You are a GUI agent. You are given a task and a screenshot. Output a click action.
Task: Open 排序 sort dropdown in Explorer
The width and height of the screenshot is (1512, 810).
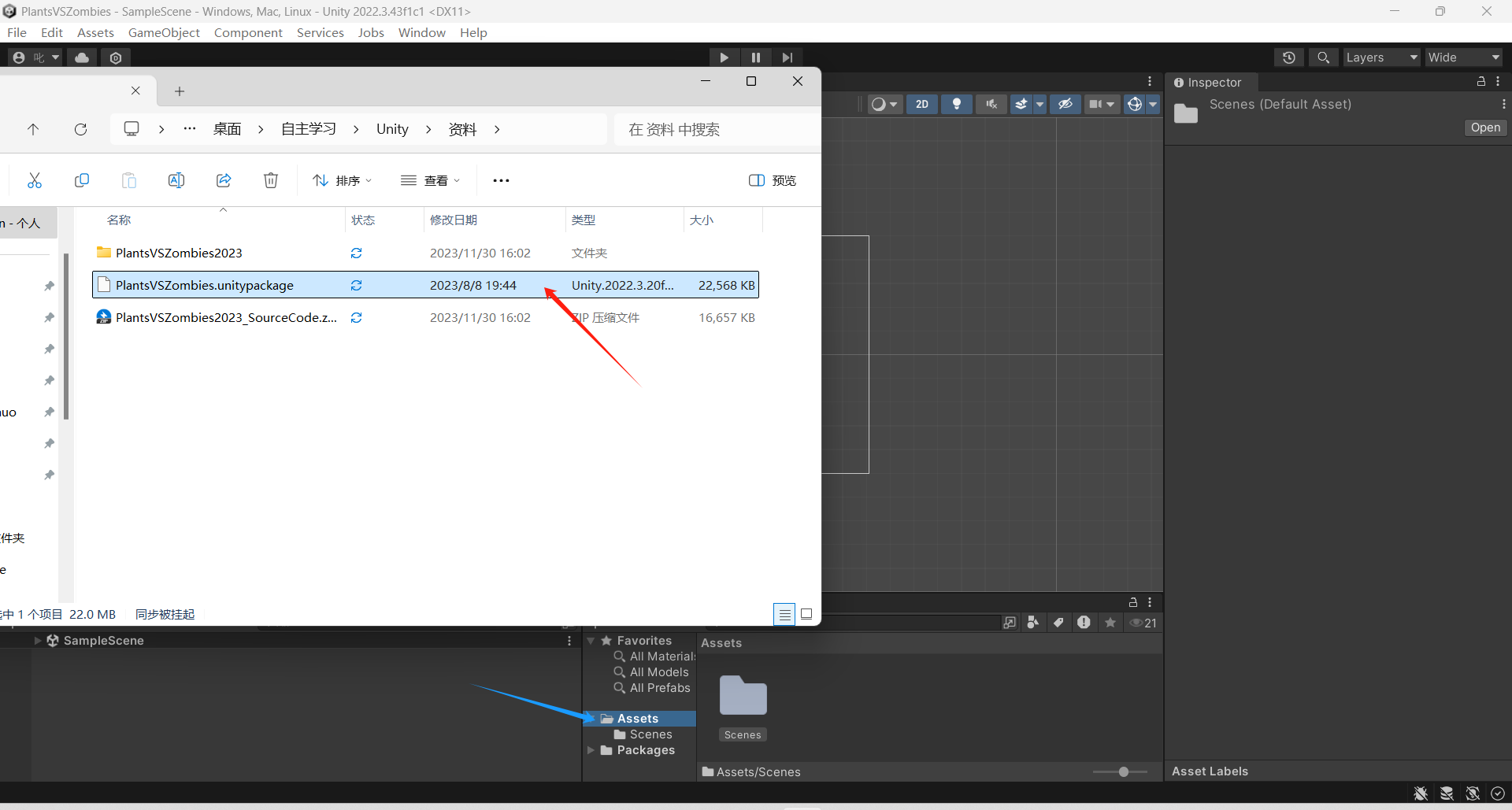[342, 180]
